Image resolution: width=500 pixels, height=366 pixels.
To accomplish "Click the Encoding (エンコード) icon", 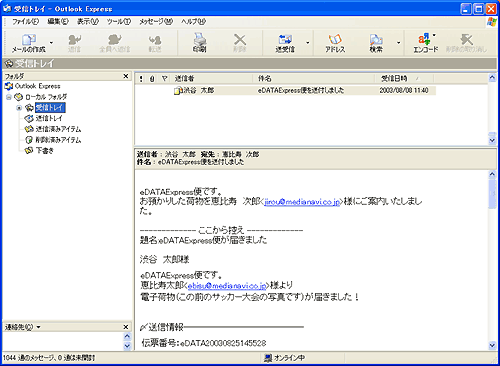I will point(425,39).
